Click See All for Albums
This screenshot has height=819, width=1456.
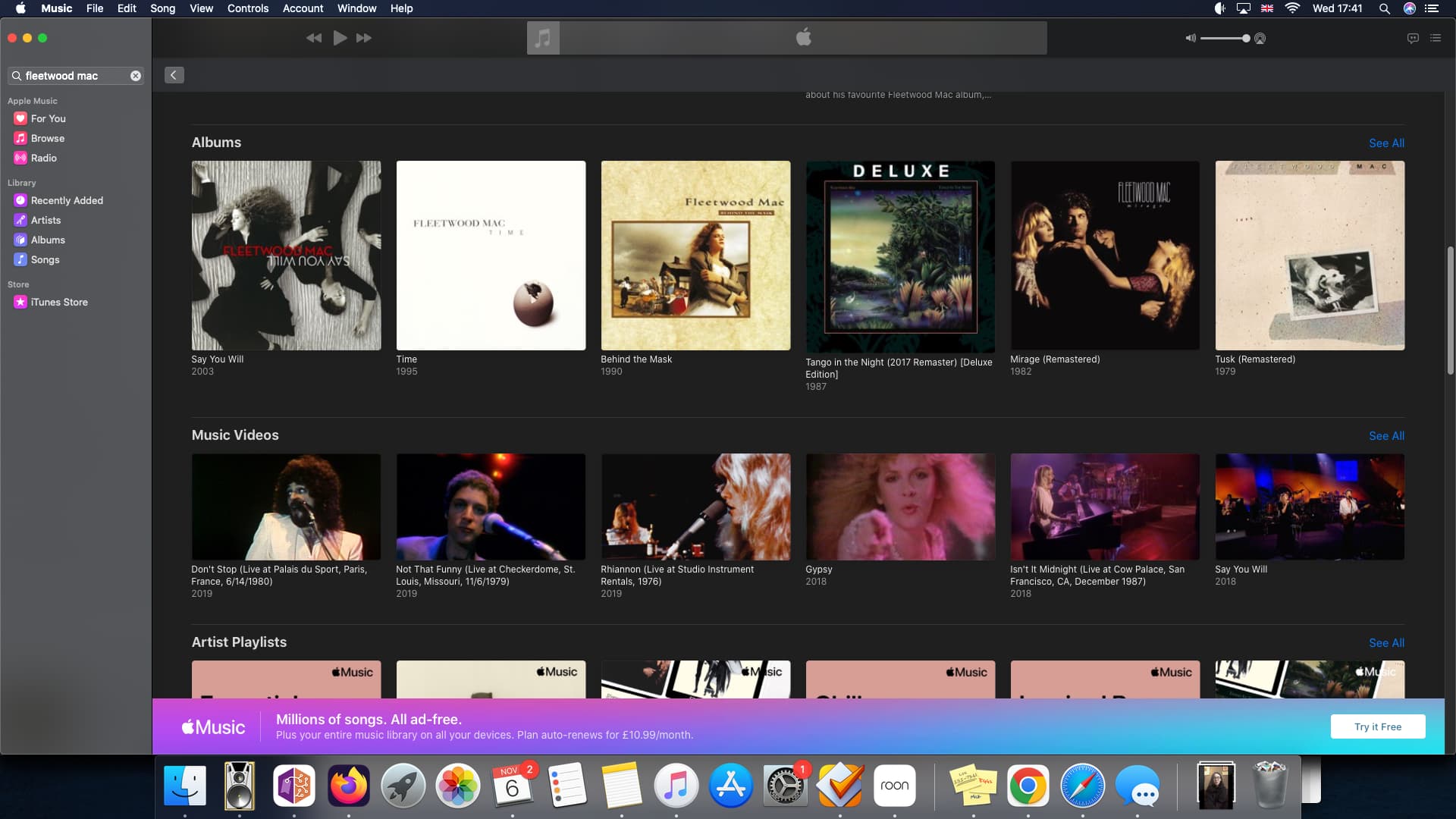coord(1386,143)
